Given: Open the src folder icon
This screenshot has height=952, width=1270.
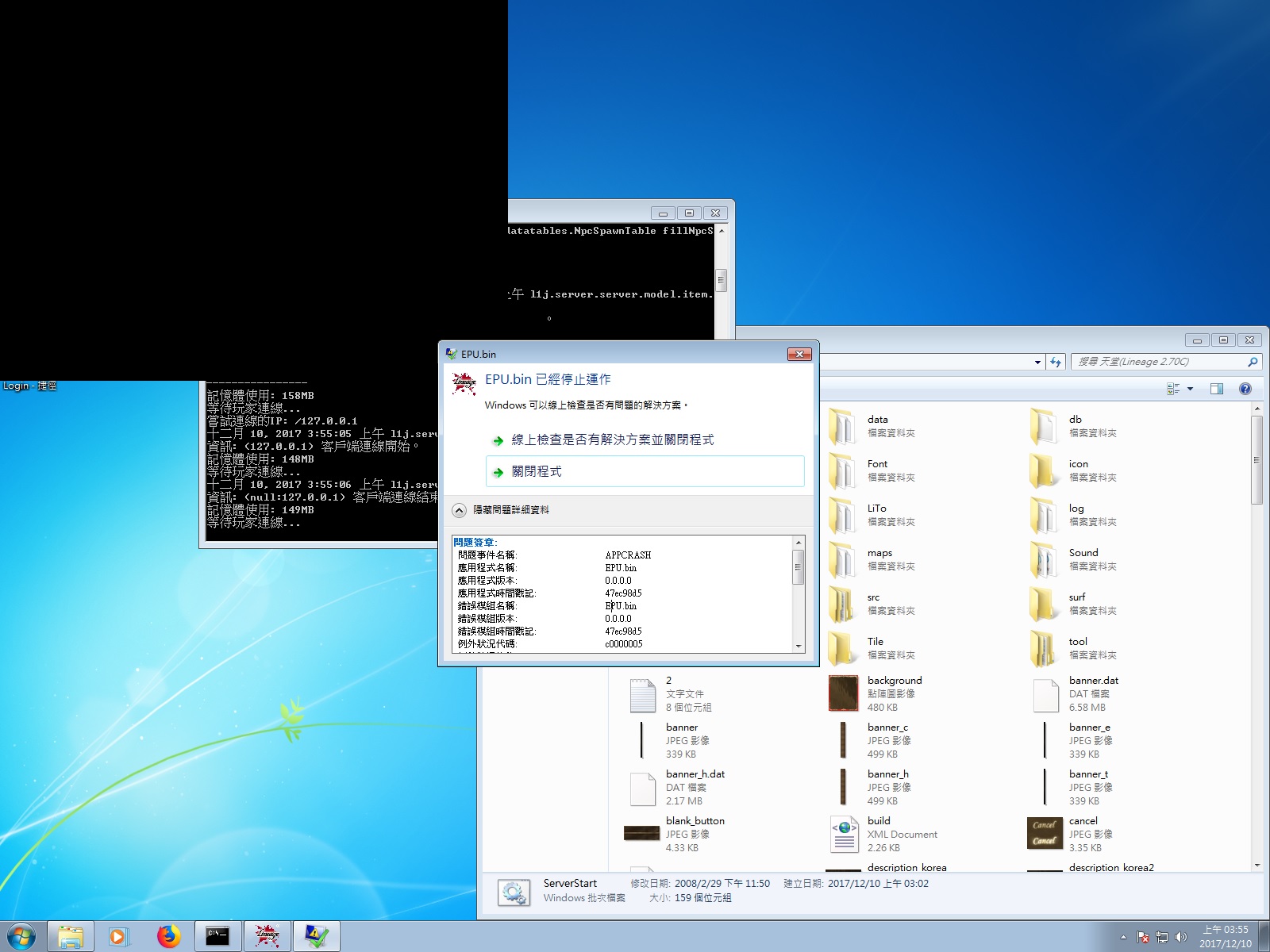Looking at the screenshot, I should (841, 605).
